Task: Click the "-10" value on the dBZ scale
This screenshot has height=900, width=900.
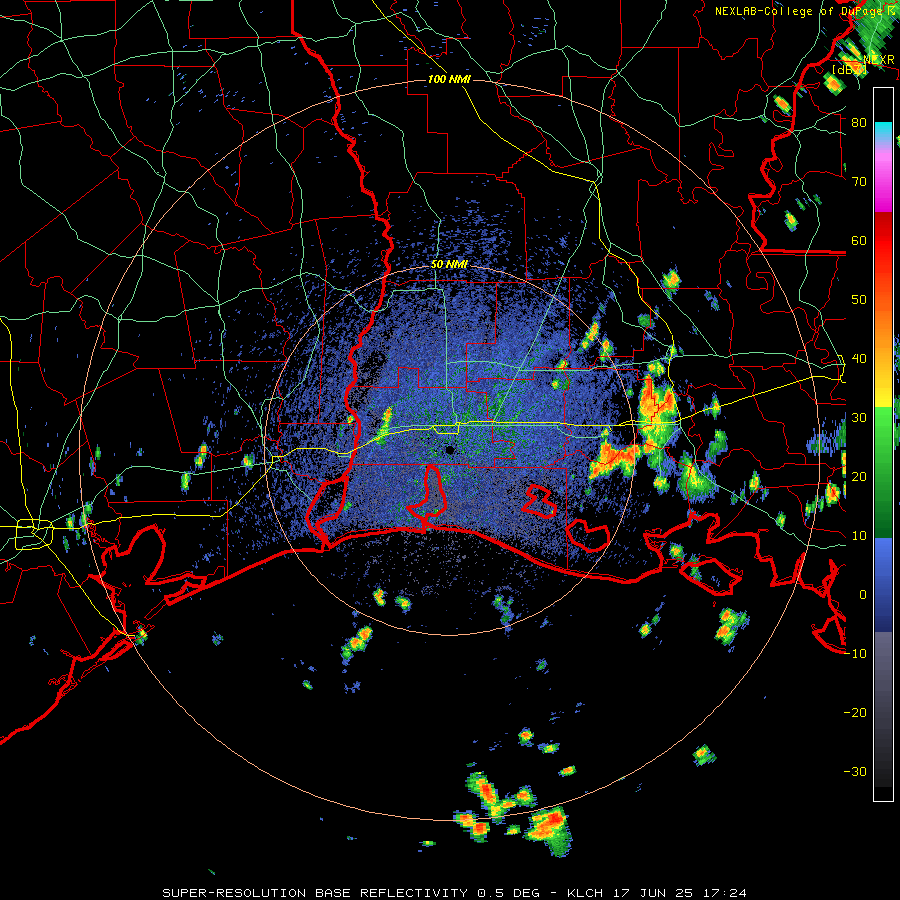Action: (855, 654)
